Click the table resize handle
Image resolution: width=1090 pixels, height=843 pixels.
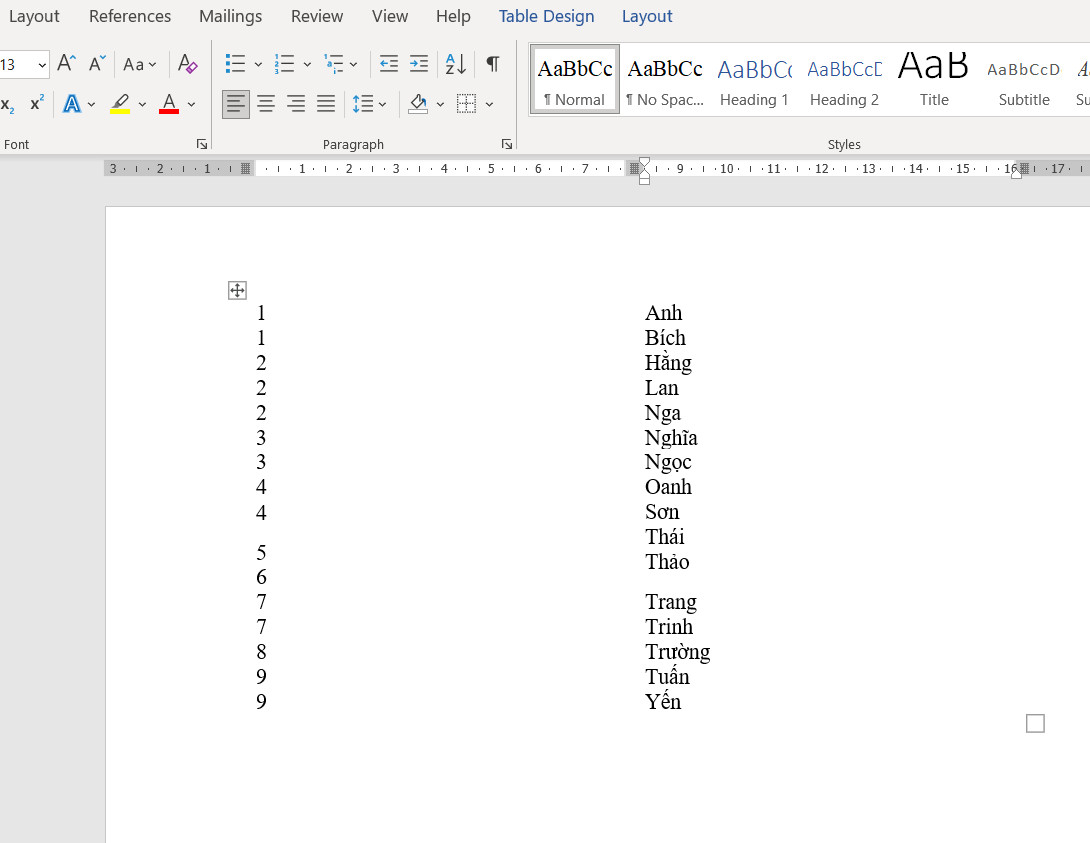(x=1035, y=723)
